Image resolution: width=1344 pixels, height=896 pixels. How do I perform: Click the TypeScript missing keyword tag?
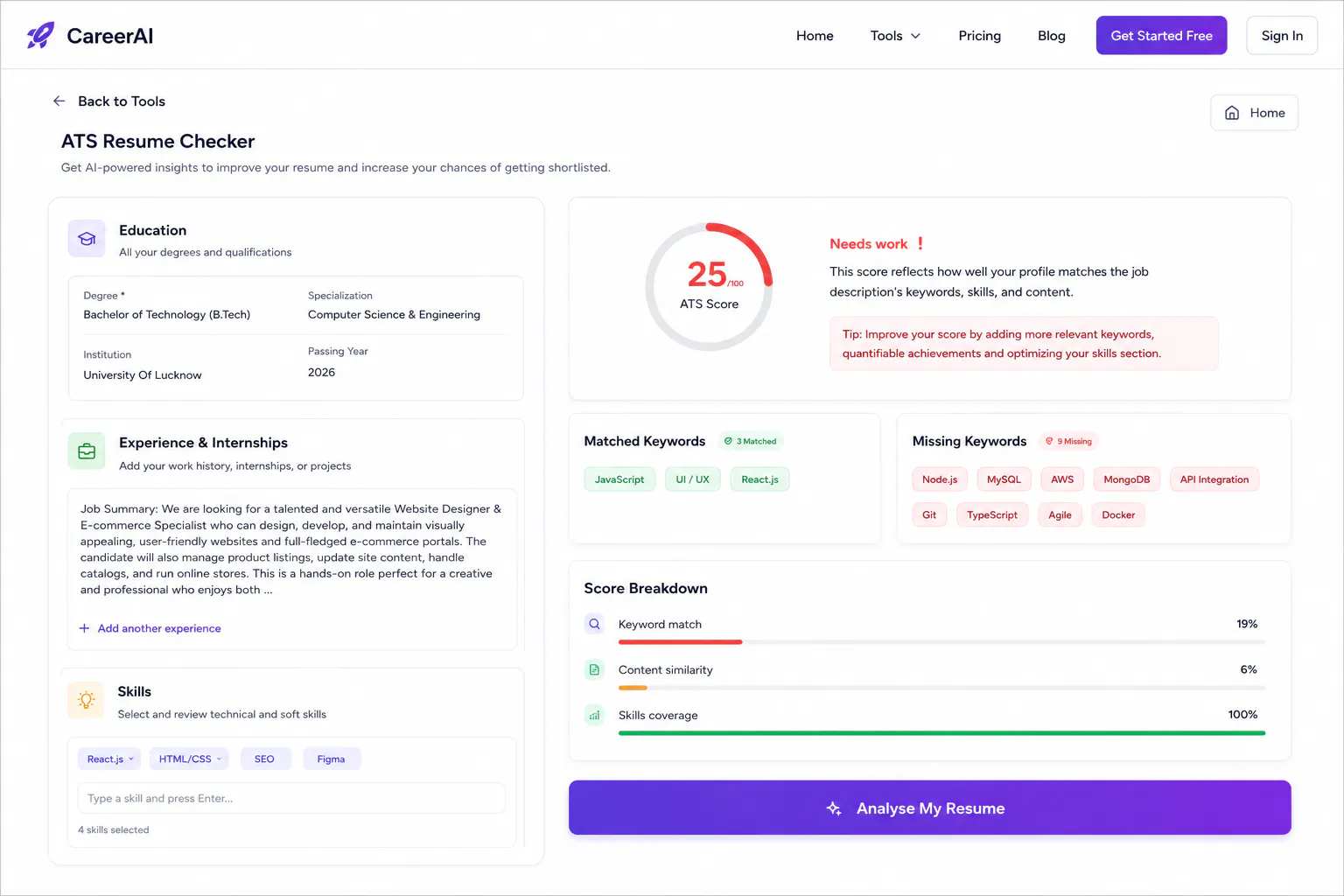point(992,515)
